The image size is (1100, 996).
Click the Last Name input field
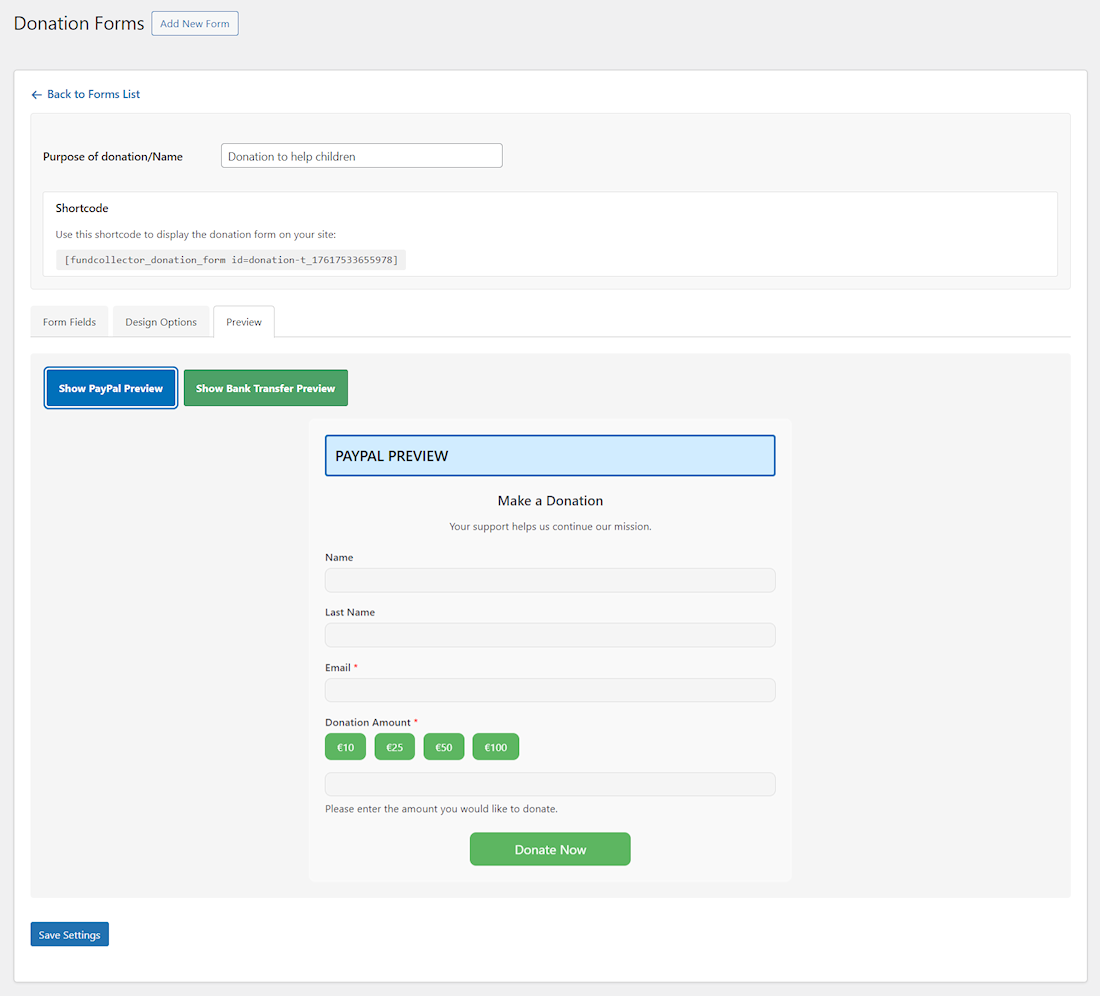point(549,635)
